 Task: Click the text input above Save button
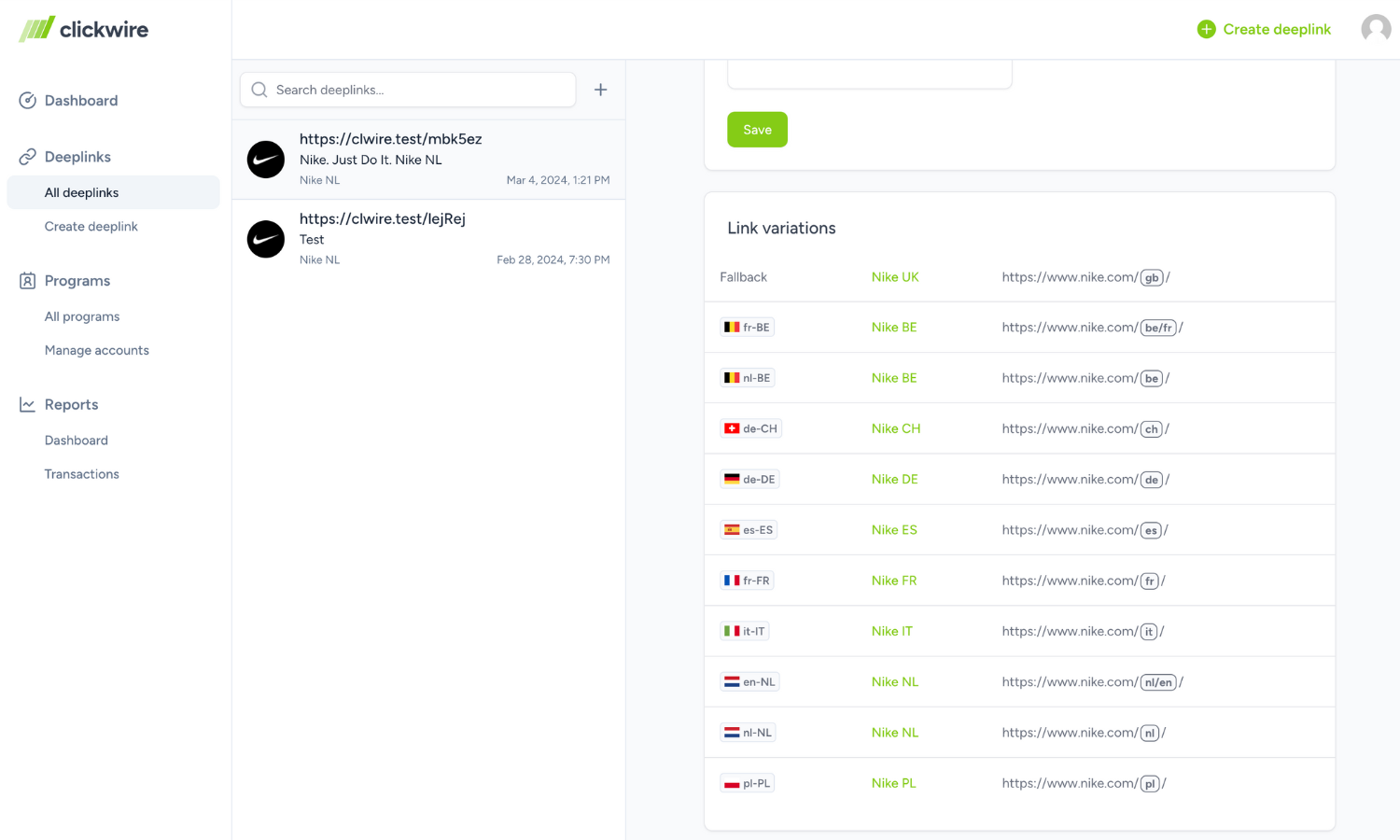(870, 74)
